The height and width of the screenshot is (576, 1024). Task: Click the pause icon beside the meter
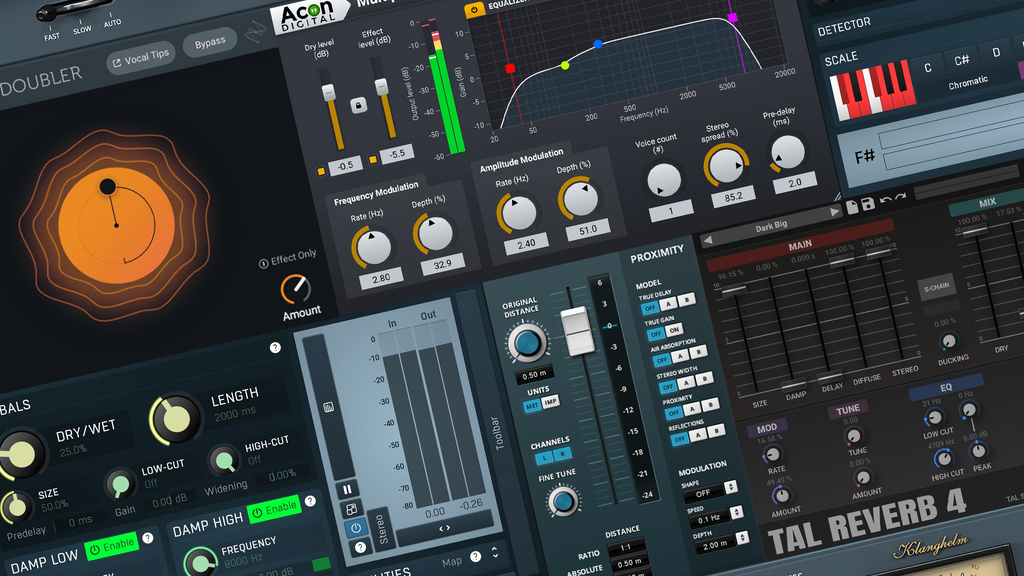click(348, 490)
